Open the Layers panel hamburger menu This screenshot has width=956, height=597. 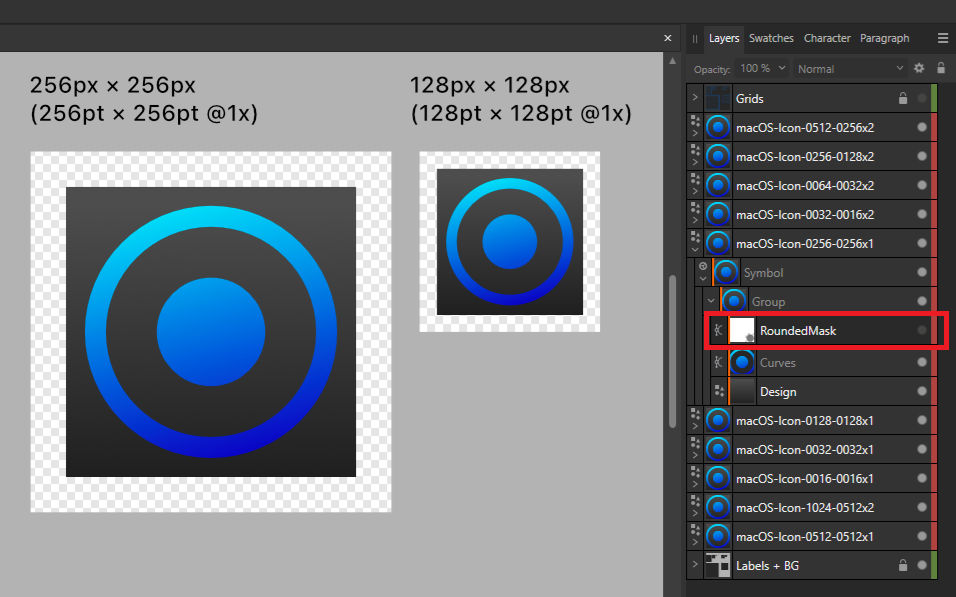pos(942,38)
